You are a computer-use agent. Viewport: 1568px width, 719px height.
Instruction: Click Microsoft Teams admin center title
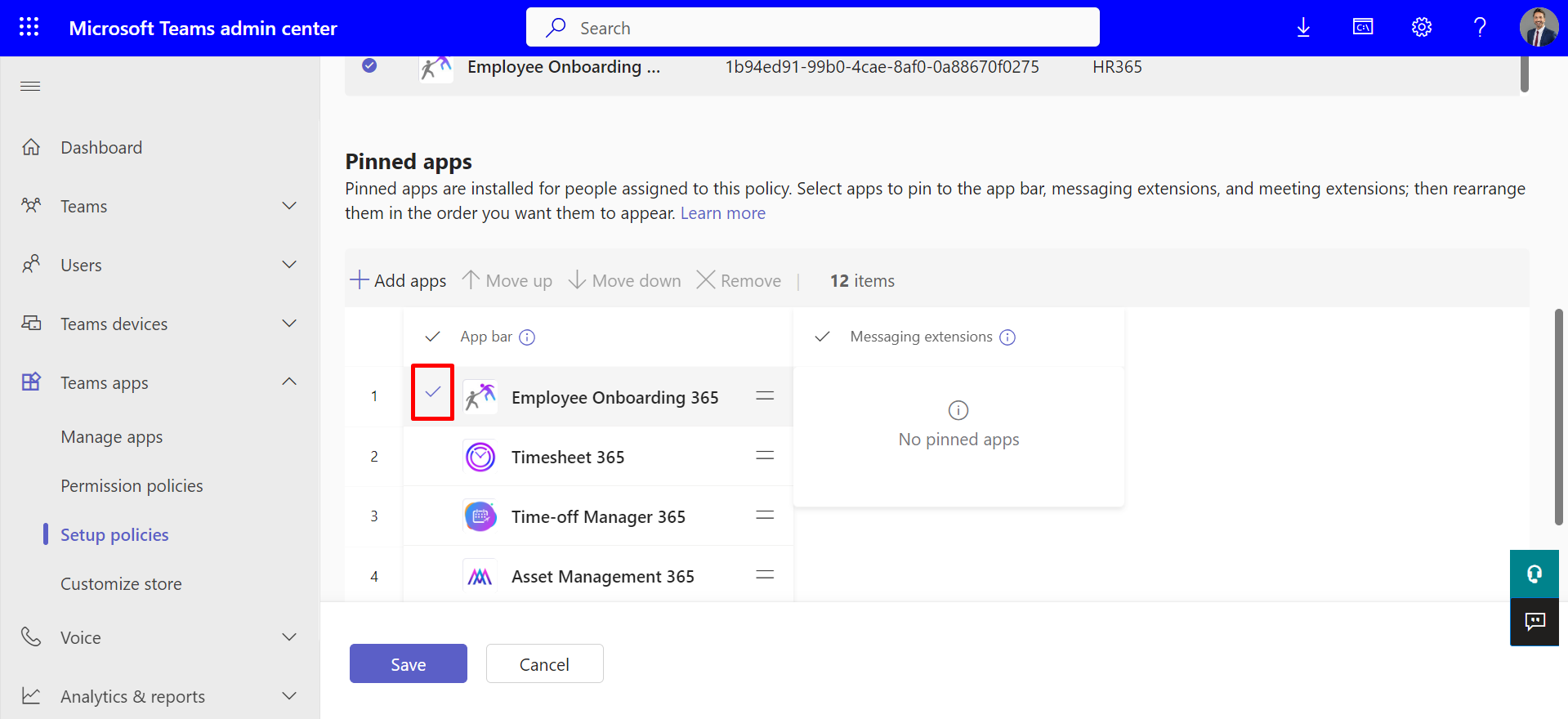coord(203,29)
